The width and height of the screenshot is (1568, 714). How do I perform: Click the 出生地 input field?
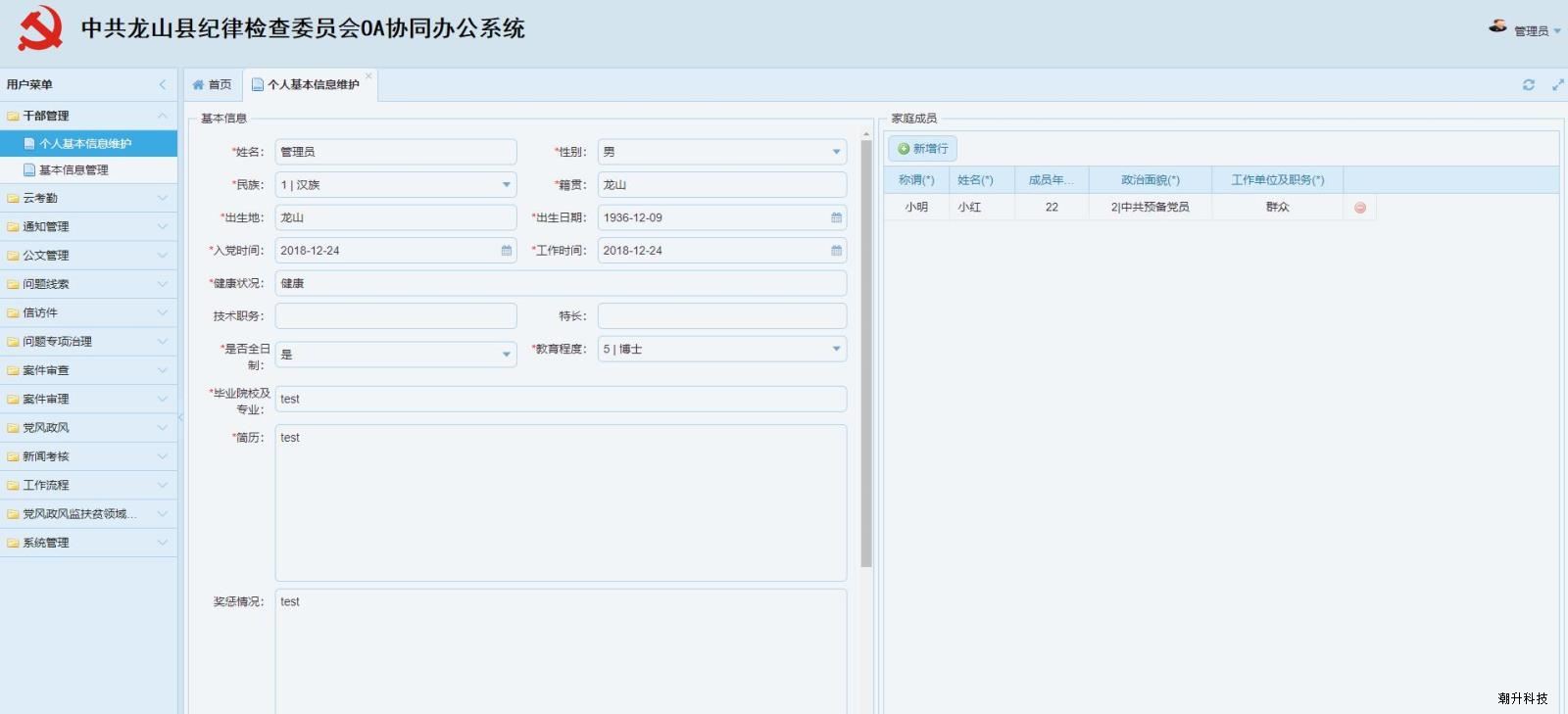pyautogui.click(x=396, y=217)
